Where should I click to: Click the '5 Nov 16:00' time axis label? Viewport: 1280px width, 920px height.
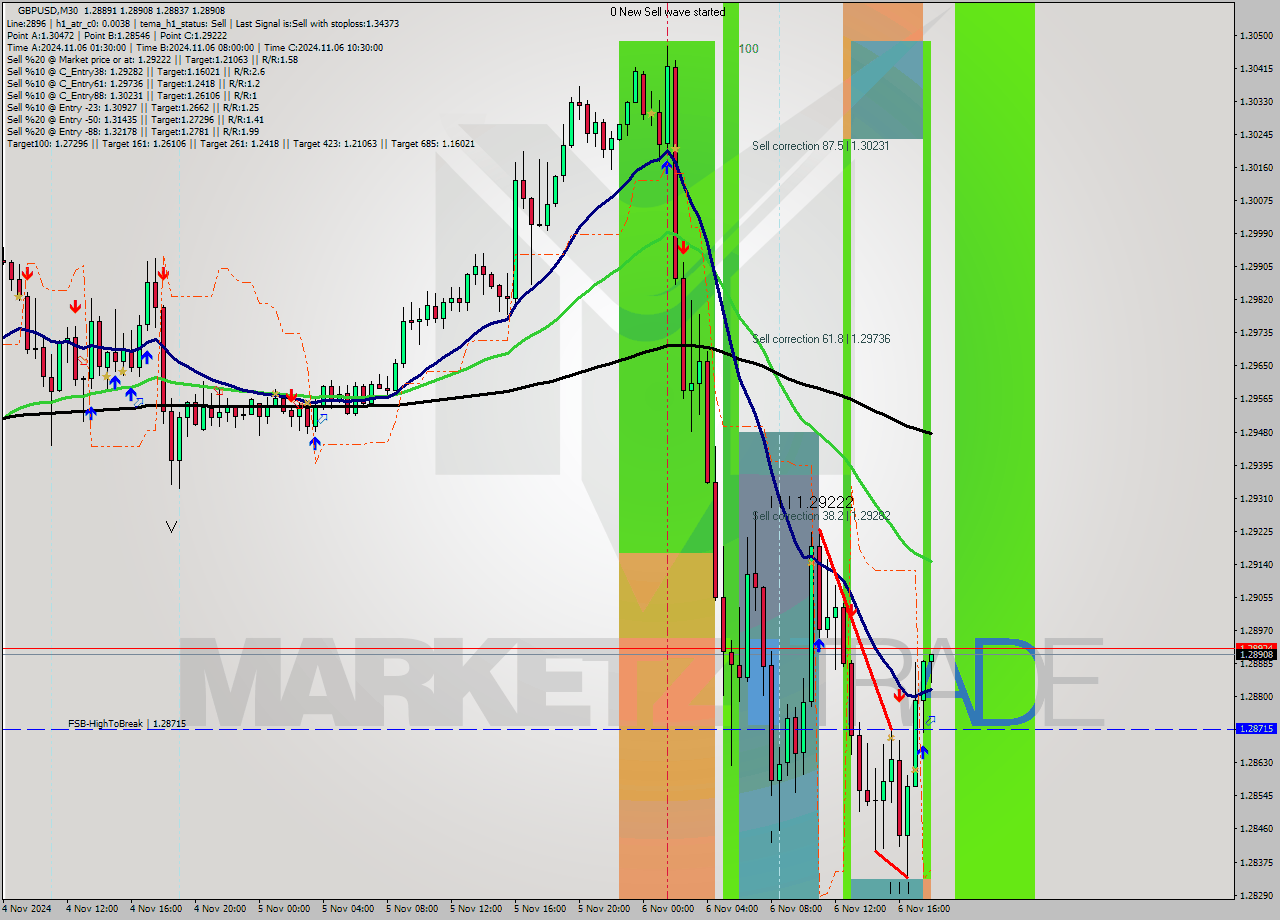point(540,909)
